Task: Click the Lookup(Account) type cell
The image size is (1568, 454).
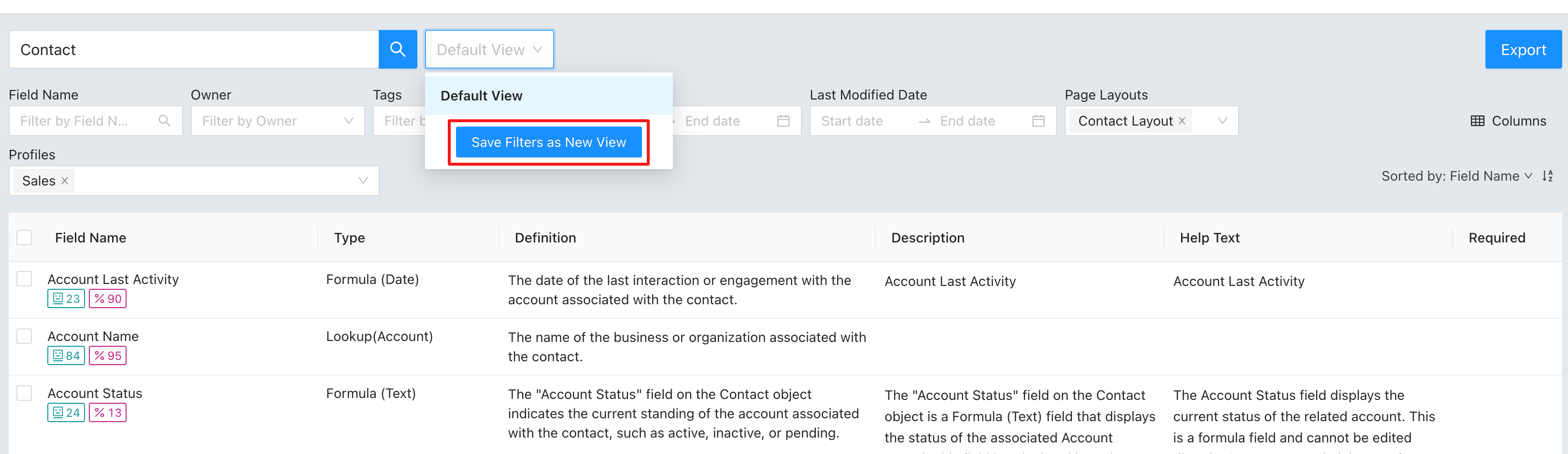Action: pyautogui.click(x=379, y=336)
